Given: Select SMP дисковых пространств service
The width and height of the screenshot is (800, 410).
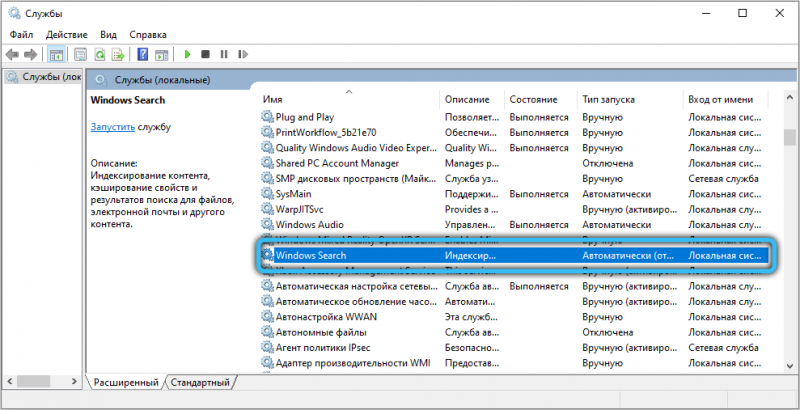Looking at the screenshot, I should (514, 178).
